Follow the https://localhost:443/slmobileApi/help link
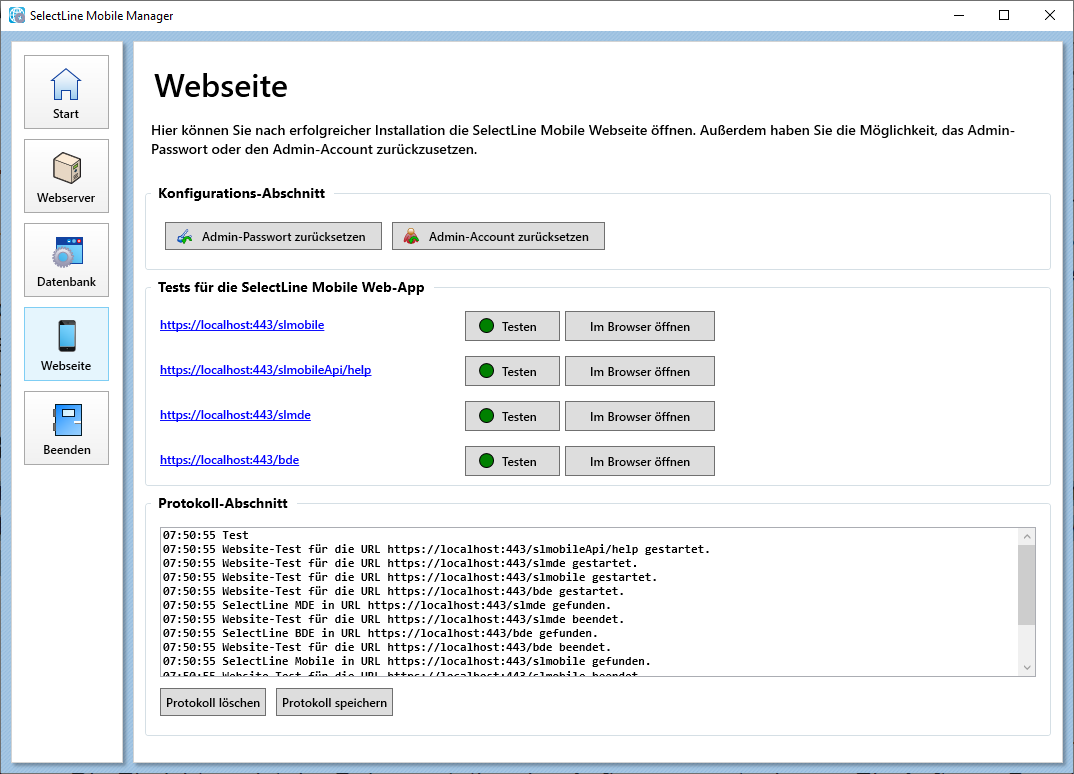 266,370
